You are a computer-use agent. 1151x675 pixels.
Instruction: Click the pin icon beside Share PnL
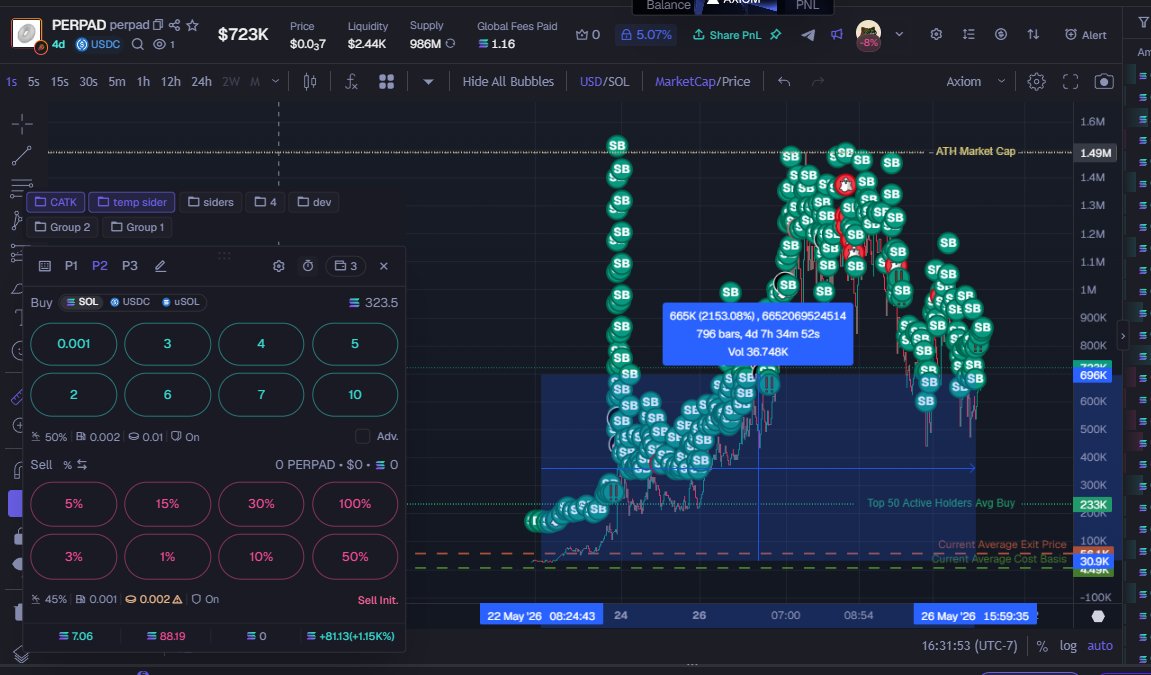775,34
